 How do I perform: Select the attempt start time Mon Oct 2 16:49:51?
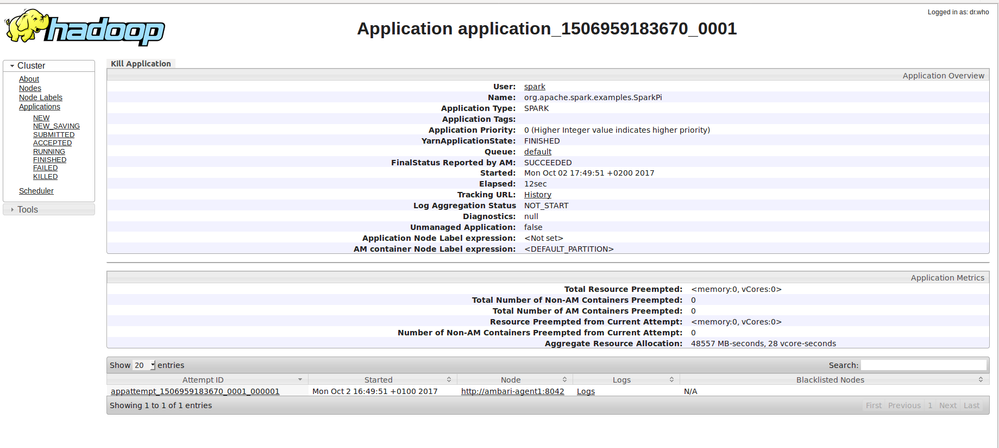(x=375, y=391)
